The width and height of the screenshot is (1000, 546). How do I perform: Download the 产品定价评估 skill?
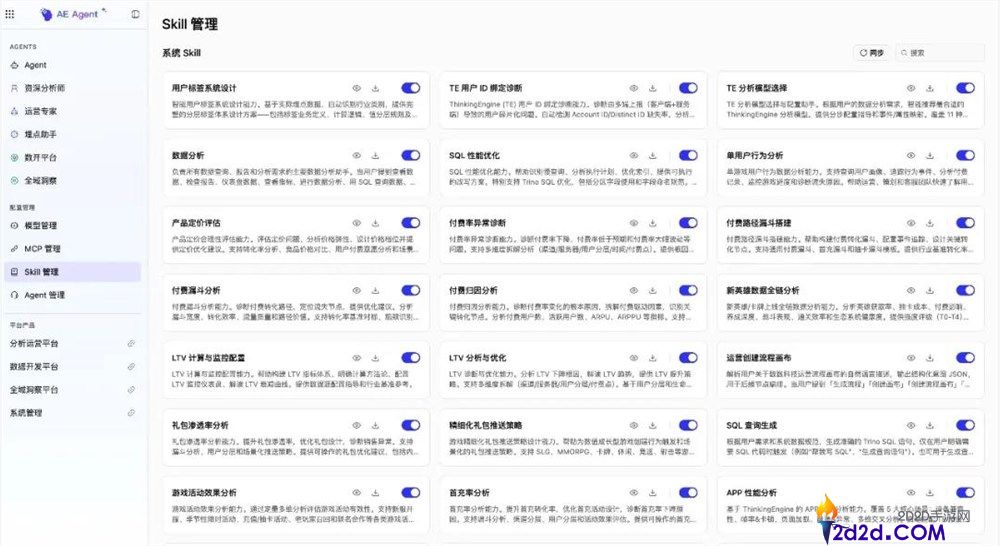376,223
